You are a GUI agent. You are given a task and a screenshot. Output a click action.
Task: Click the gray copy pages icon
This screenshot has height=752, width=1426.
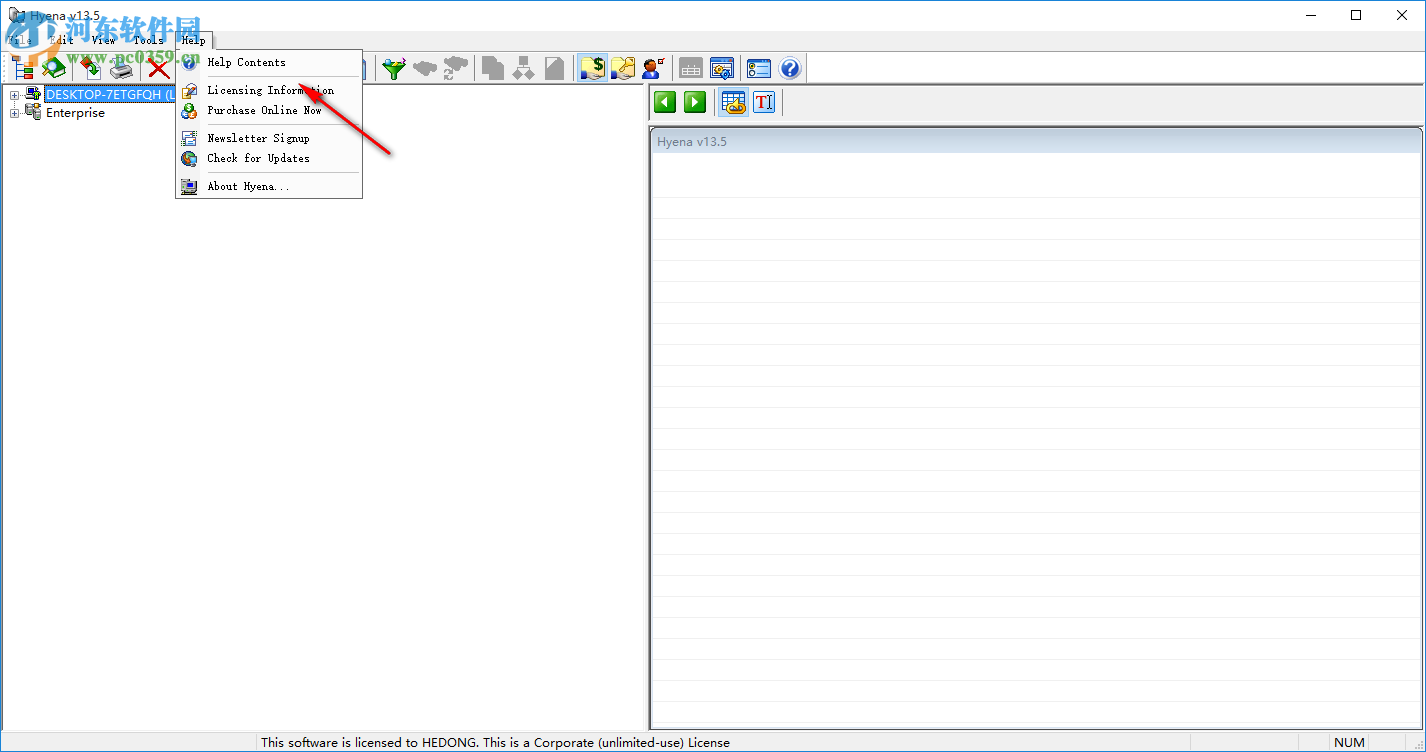[493, 68]
